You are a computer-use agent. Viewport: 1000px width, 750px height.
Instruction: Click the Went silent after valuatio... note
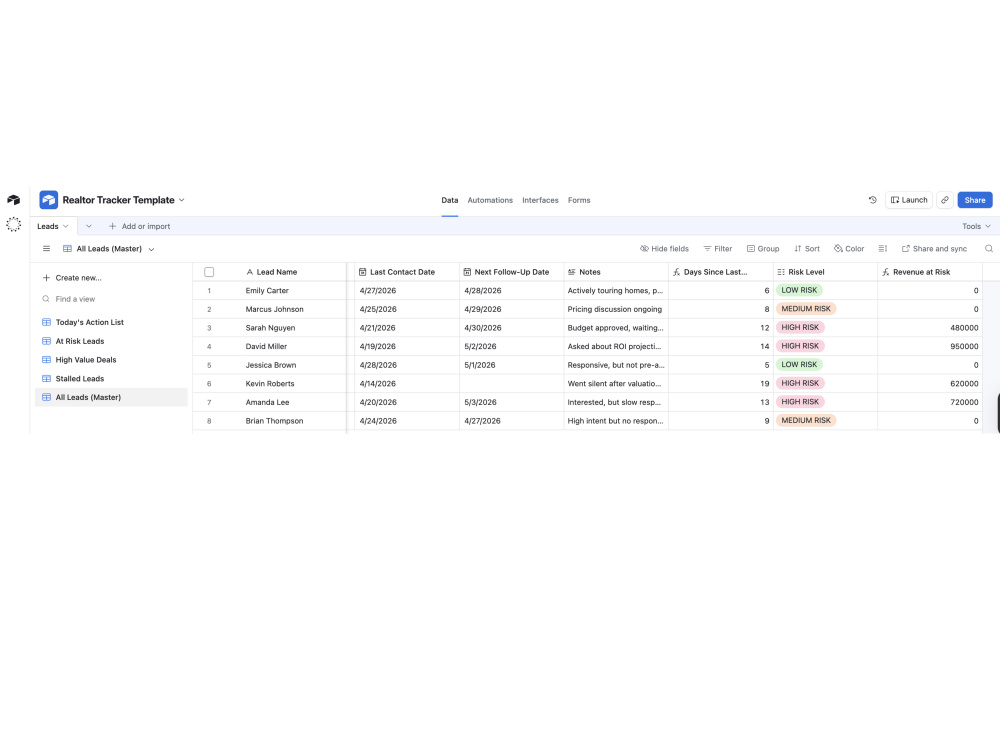click(x=616, y=384)
